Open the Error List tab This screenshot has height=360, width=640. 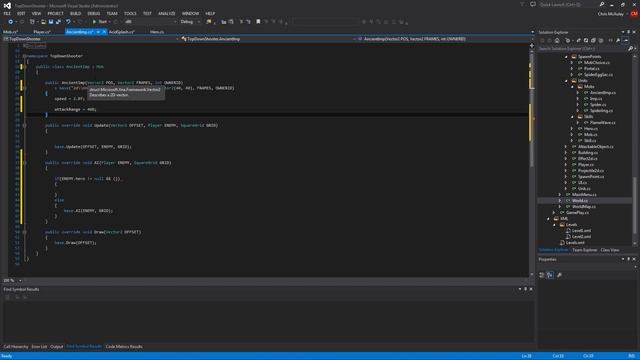click(39, 347)
